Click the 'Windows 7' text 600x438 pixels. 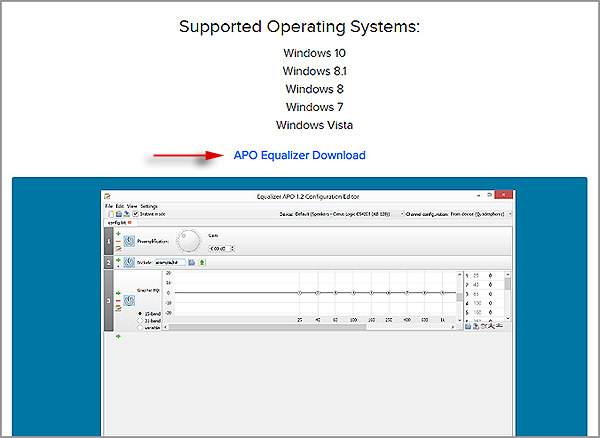pos(315,107)
